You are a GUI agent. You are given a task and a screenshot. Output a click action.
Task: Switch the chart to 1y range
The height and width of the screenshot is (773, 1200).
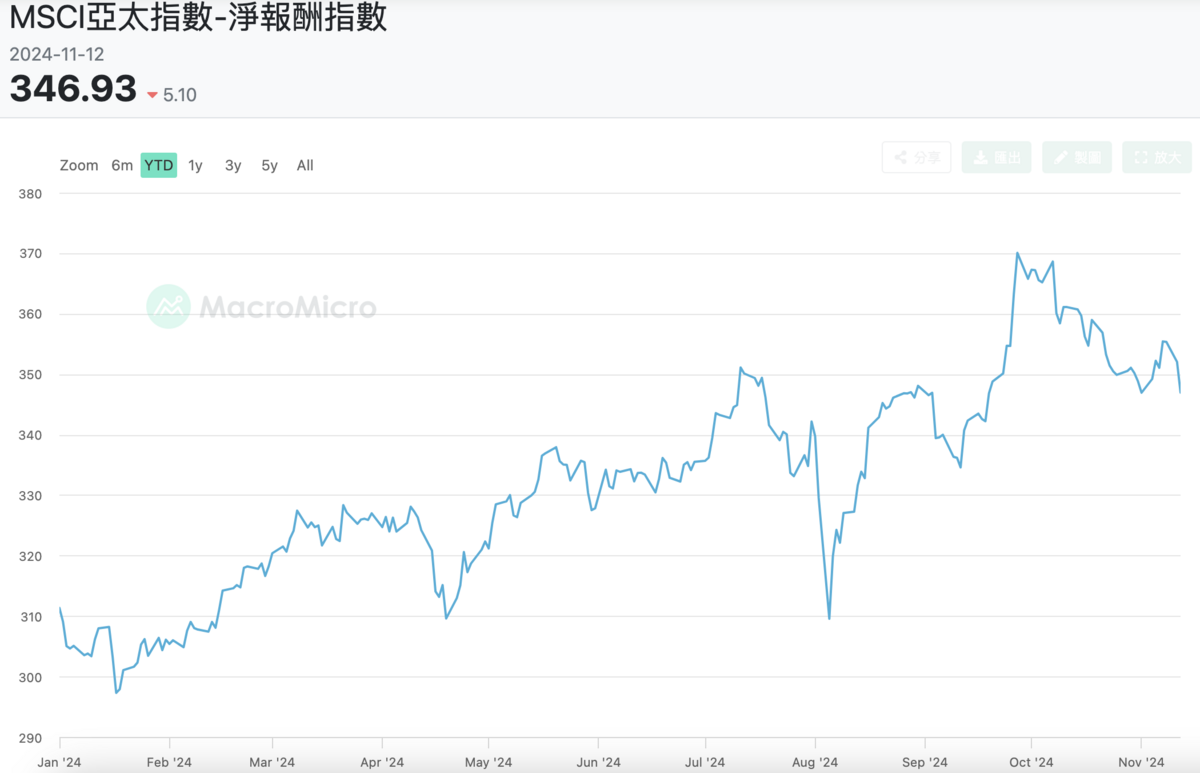tap(195, 165)
